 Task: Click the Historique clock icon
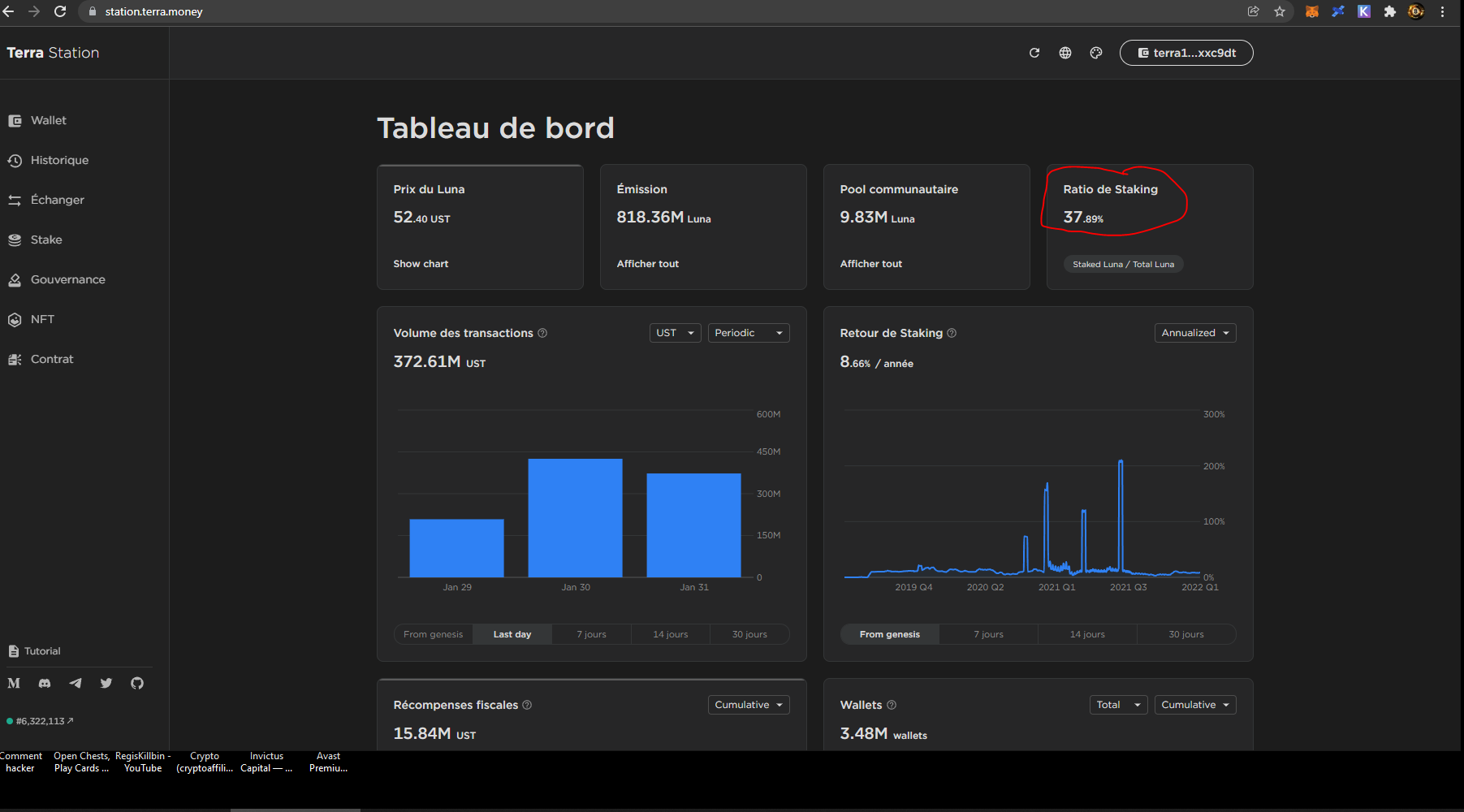(15, 161)
